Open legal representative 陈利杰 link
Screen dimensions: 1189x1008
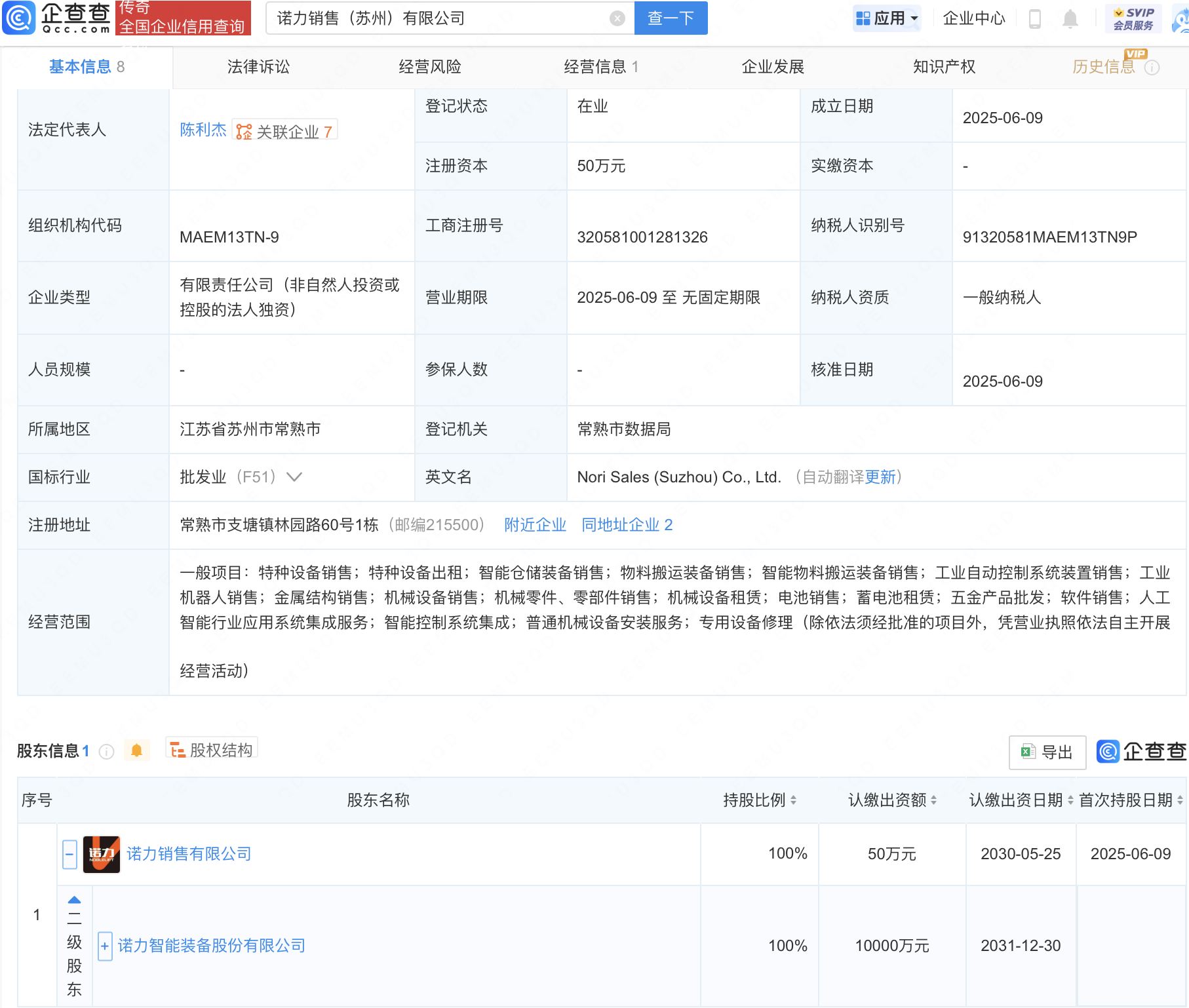(x=203, y=130)
